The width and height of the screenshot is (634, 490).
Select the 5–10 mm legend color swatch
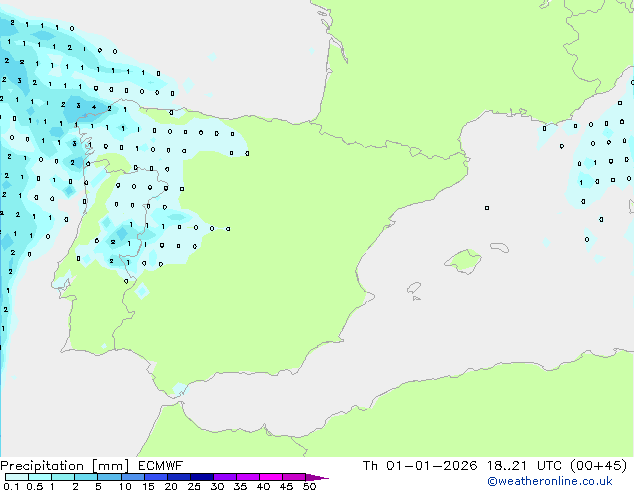point(109,477)
